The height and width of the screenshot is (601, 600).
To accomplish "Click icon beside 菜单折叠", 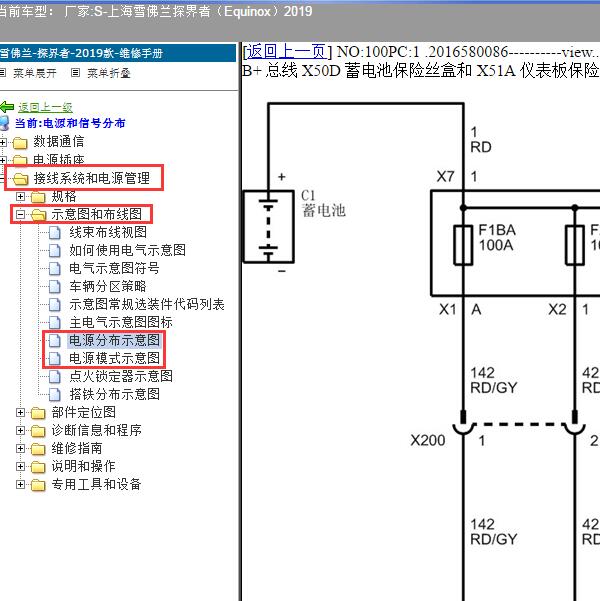I will 76,72.
